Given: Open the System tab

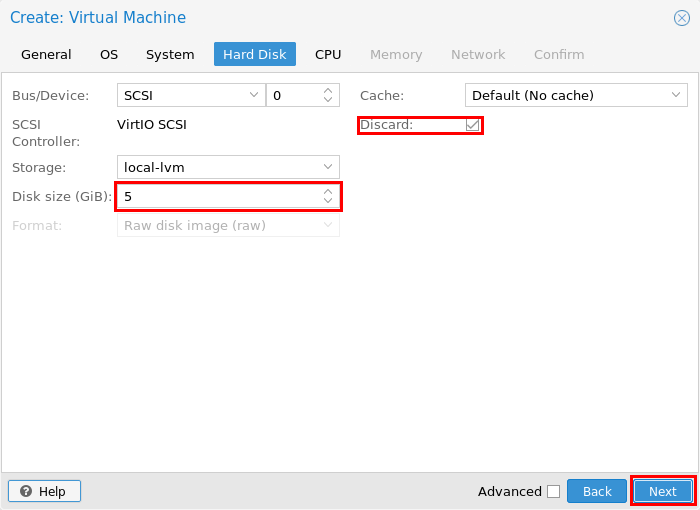Looking at the screenshot, I should 170,54.
